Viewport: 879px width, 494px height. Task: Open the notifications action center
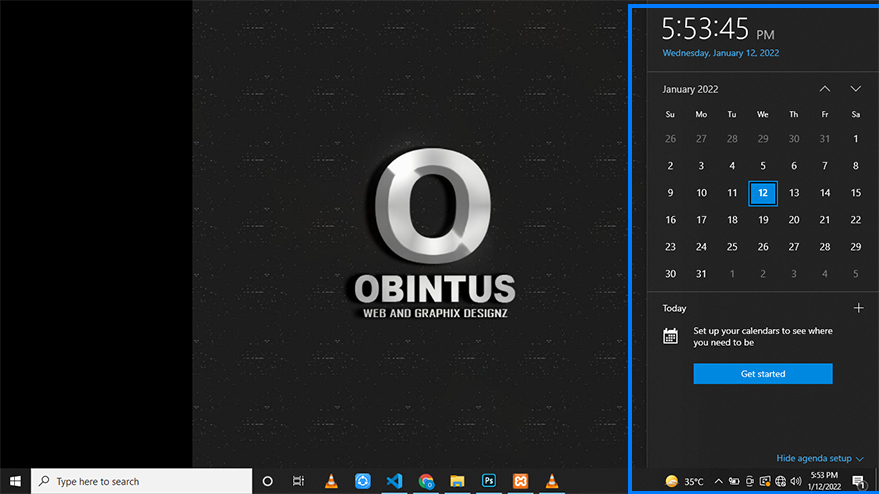pyautogui.click(x=858, y=481)
